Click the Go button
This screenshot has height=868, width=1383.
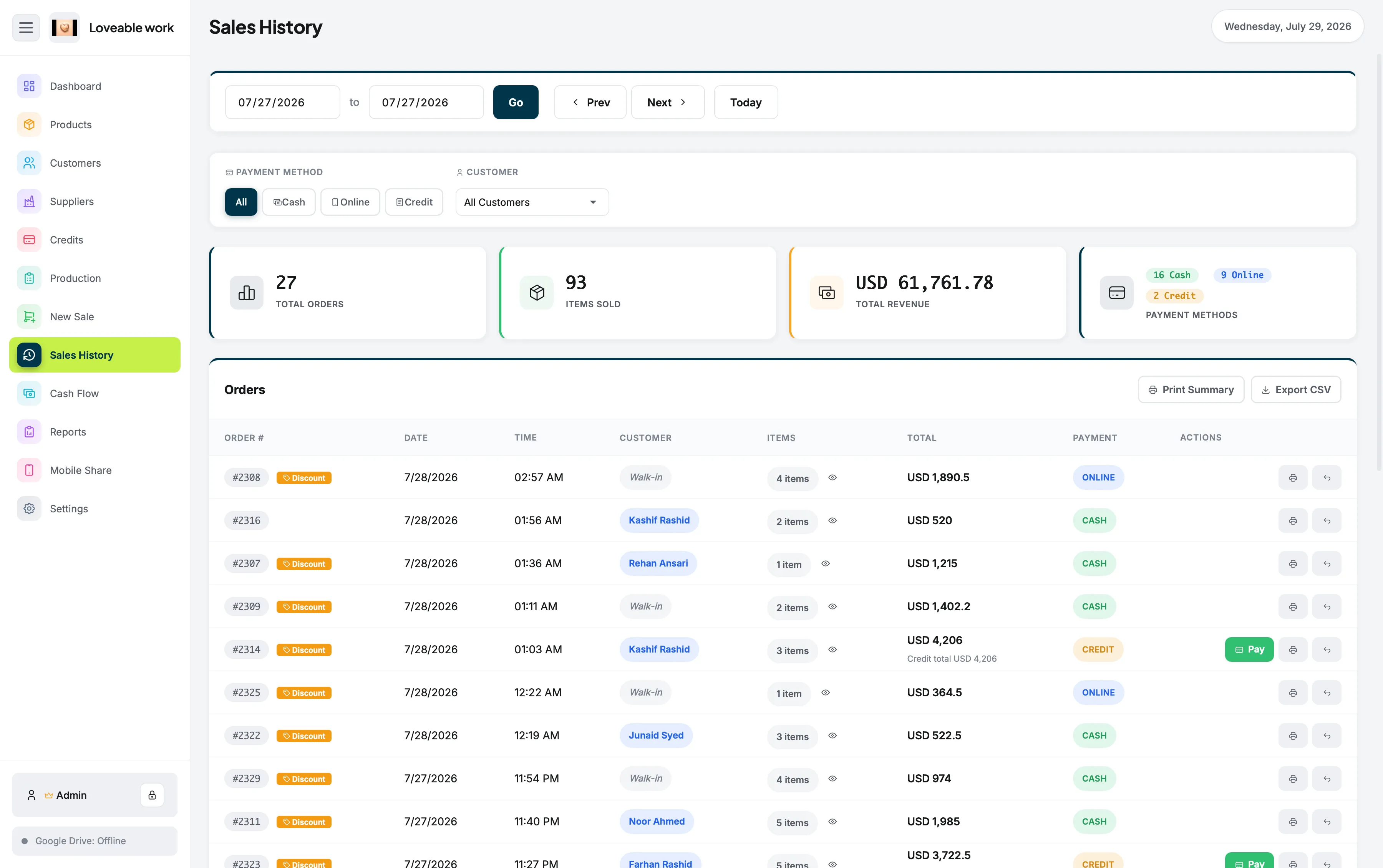(516, 102)
